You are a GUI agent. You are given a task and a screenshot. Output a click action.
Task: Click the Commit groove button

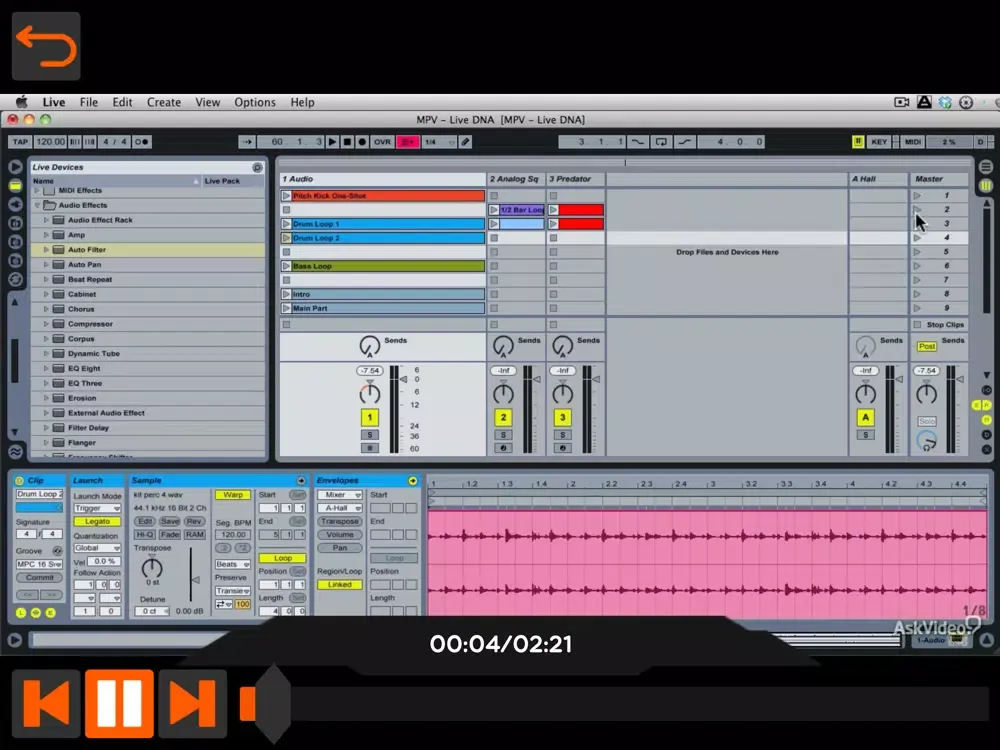click(39, 578)
